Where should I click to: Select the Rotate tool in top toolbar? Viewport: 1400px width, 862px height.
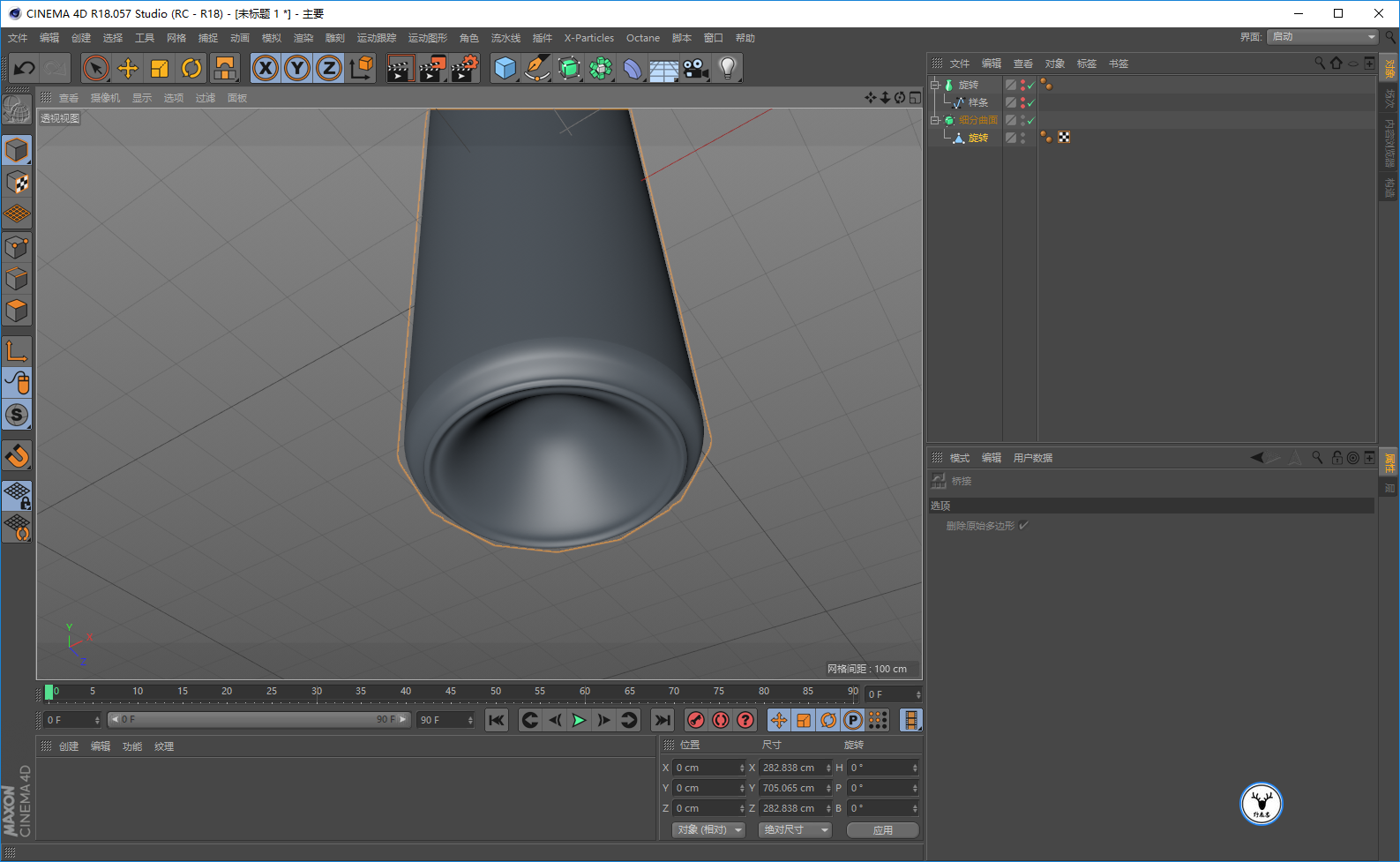tap(191, 68)
